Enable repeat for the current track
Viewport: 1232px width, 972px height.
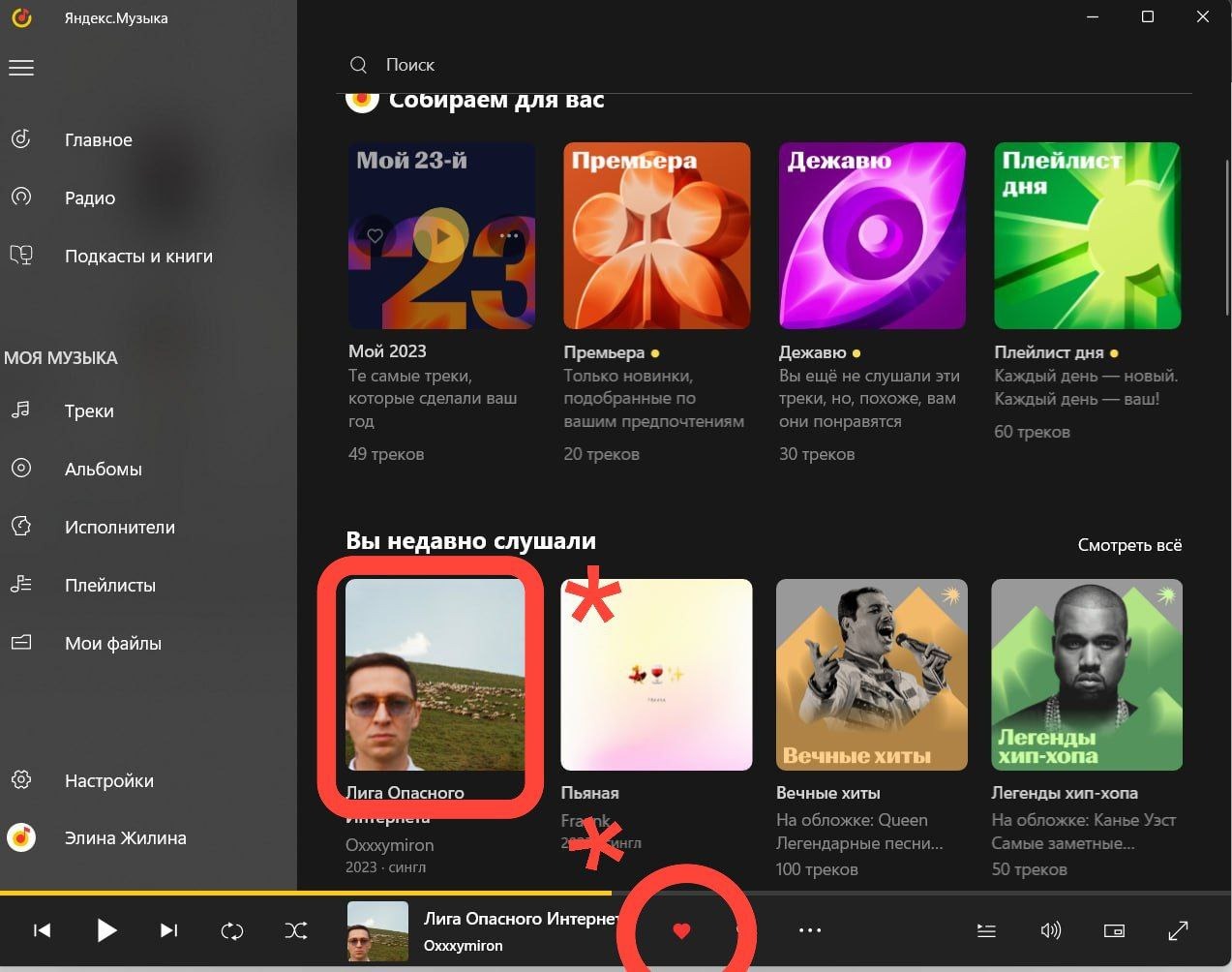click(232, 929)
